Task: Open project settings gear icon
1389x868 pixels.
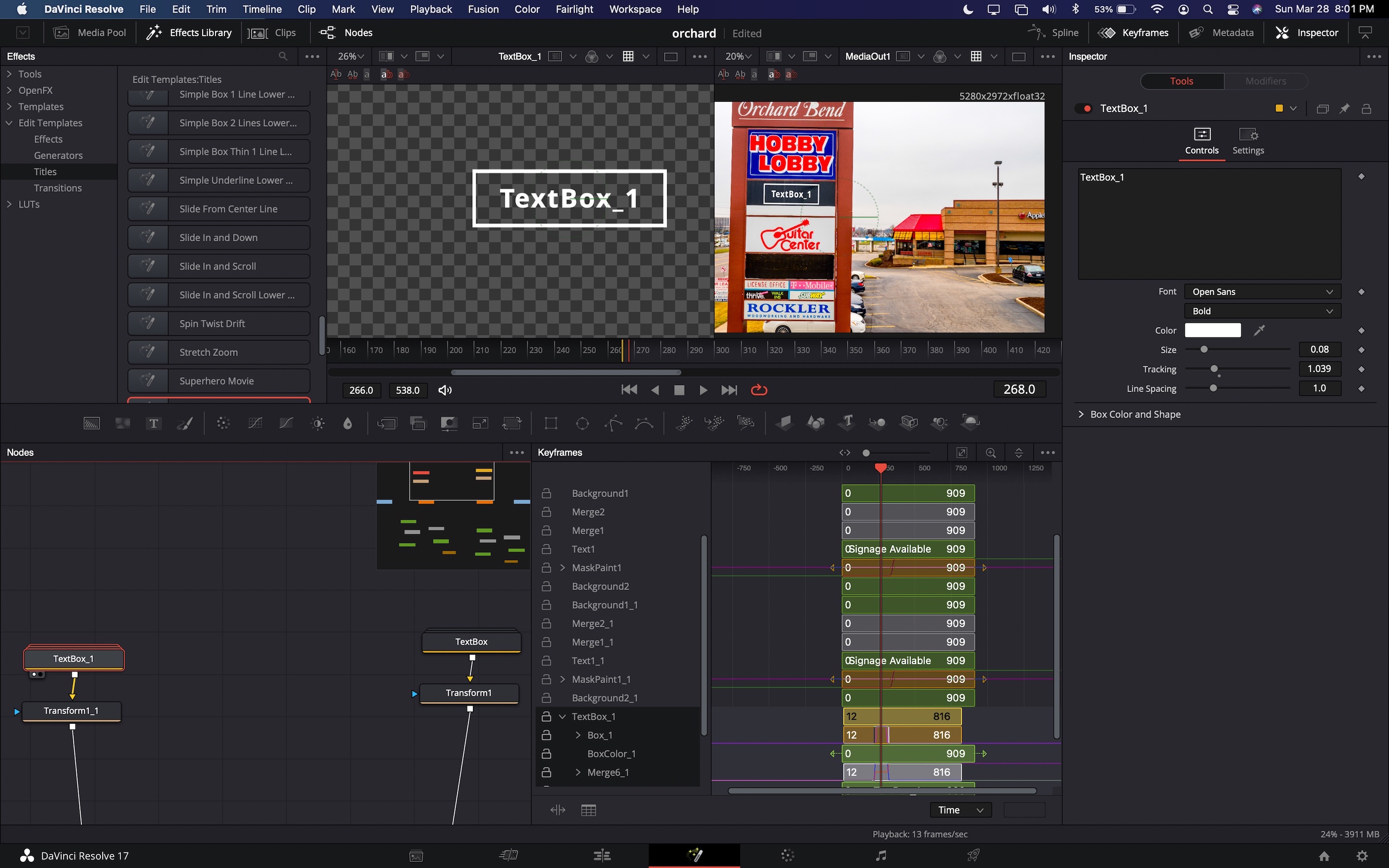Action: coord(1362,856)
